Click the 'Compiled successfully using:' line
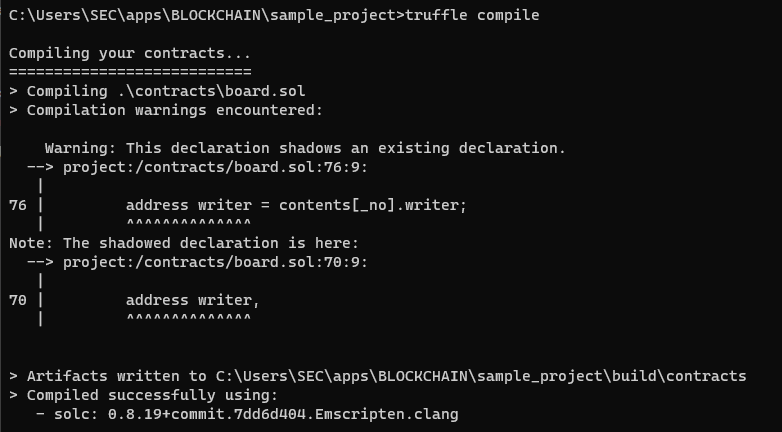Viewport: 782px width, 432px height. [x=152, y=395]
